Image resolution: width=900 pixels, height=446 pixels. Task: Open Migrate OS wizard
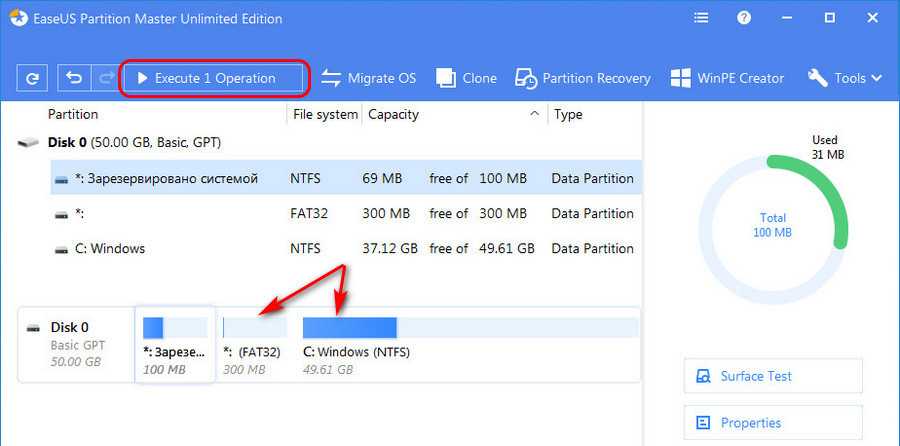367,78
